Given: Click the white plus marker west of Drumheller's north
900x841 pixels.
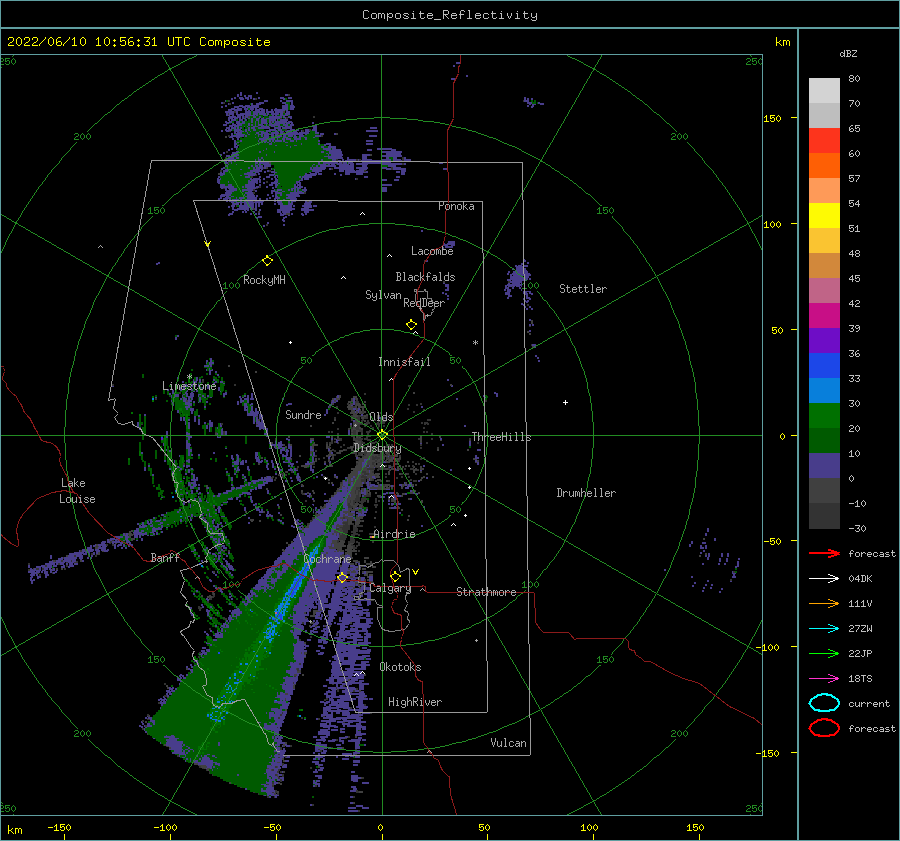Looking at the screenshot, I should 565,402.
